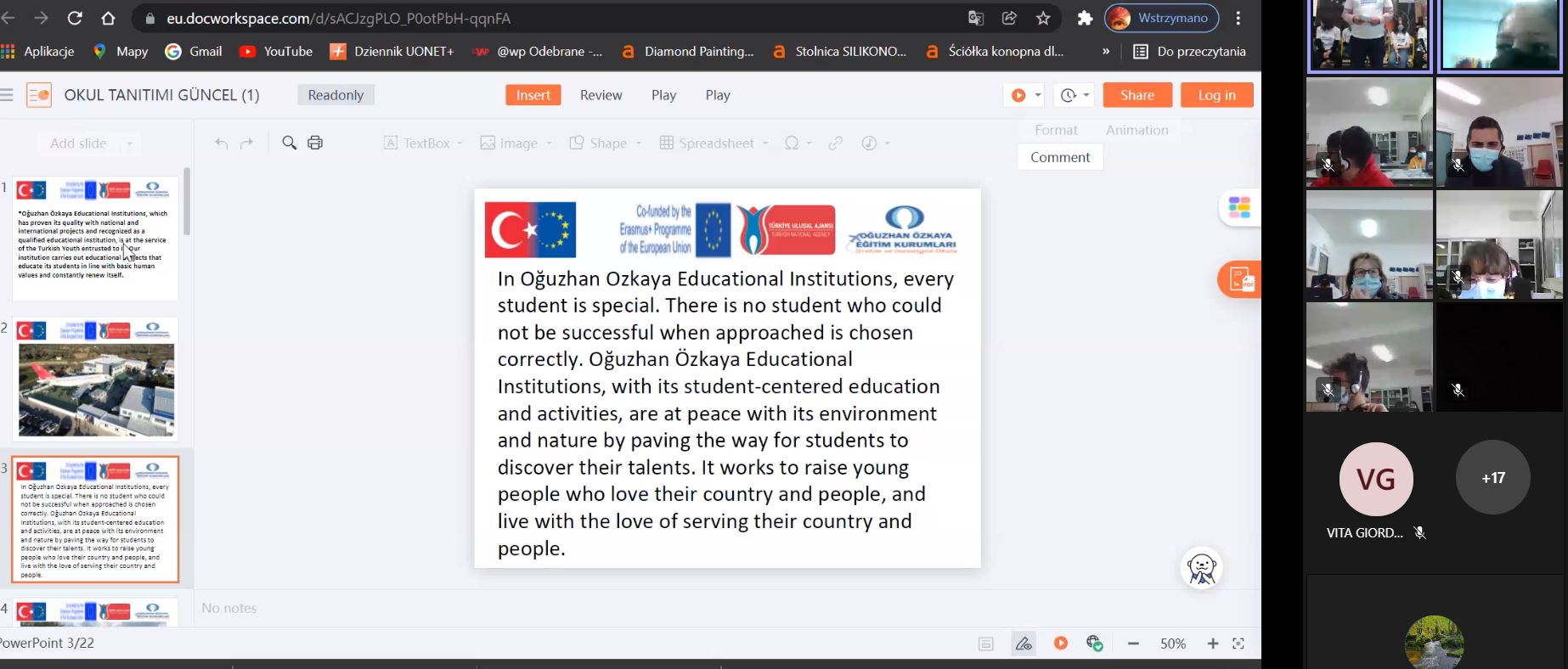Click the print icon in toolbar

(x=315, y=143)
